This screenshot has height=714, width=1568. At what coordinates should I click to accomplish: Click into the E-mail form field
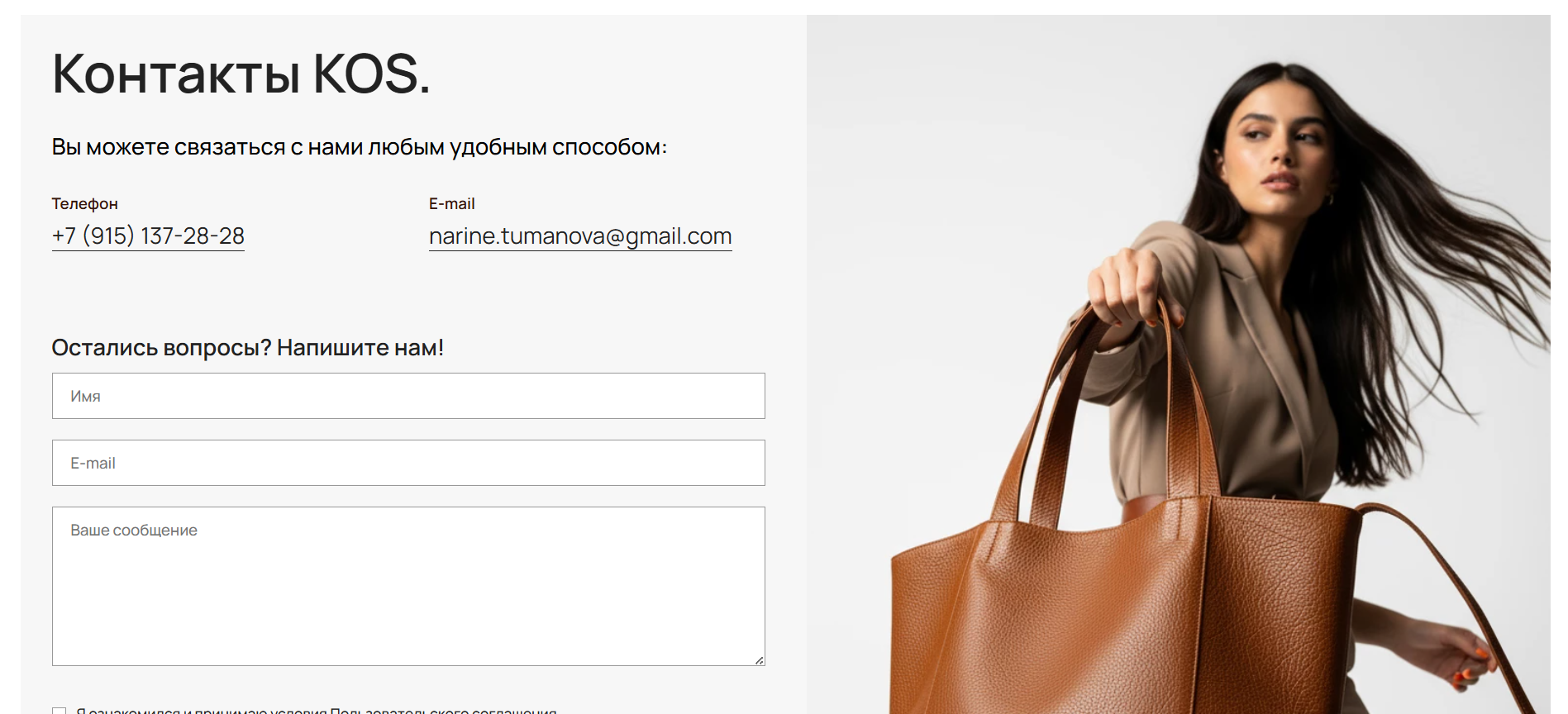tap(408, 463)
